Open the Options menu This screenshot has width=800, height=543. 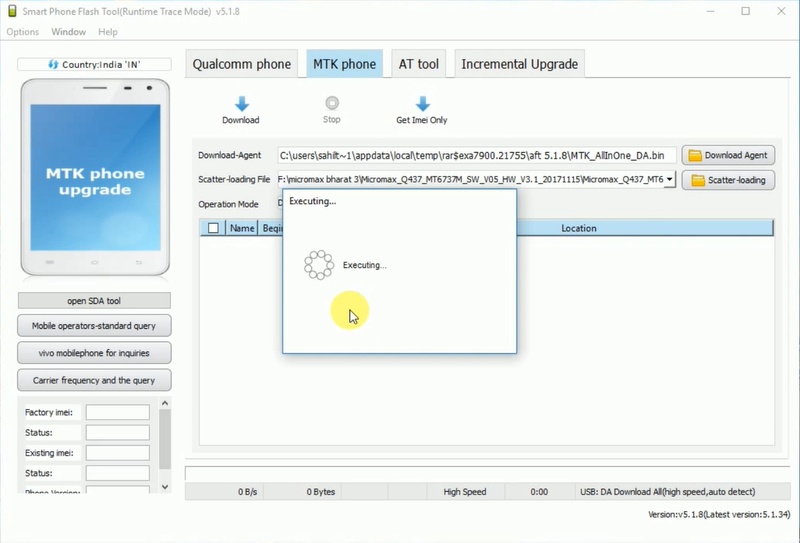[22, 32]
